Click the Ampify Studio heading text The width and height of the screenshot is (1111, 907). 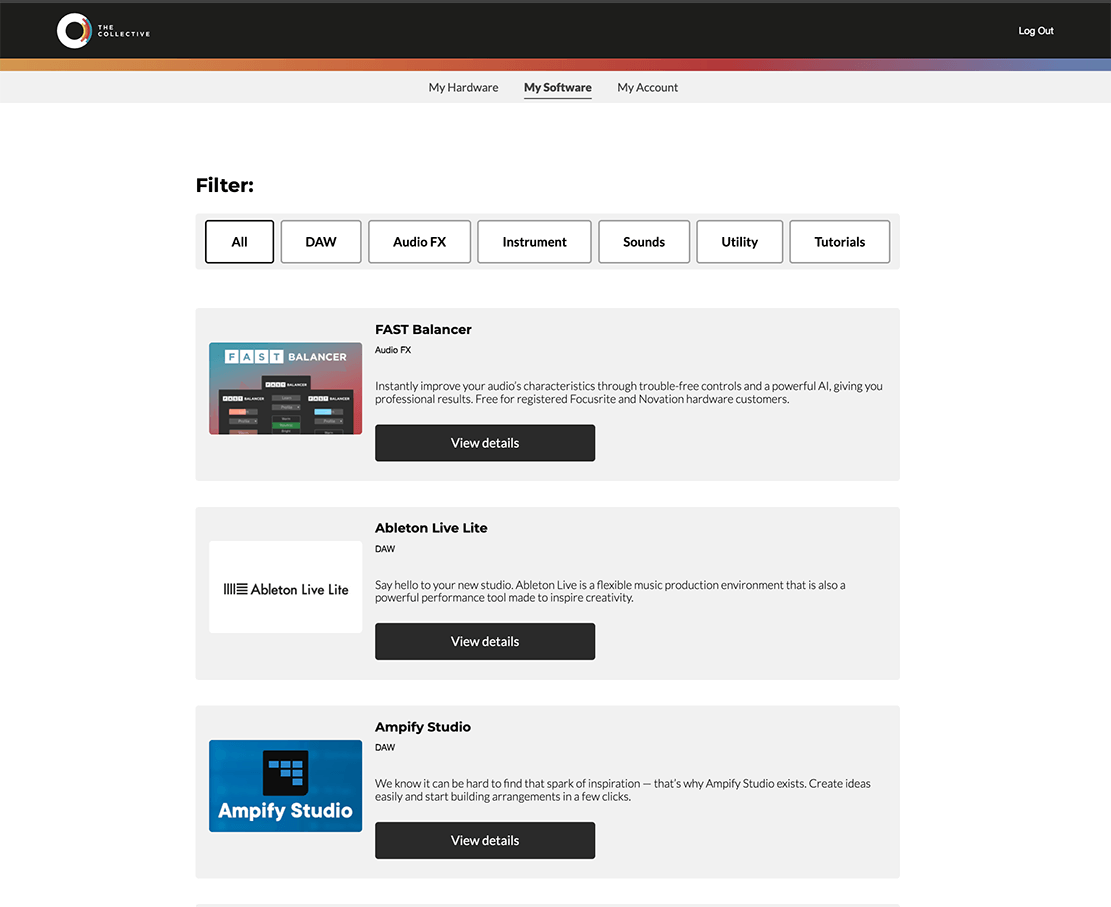click(422, 727)
